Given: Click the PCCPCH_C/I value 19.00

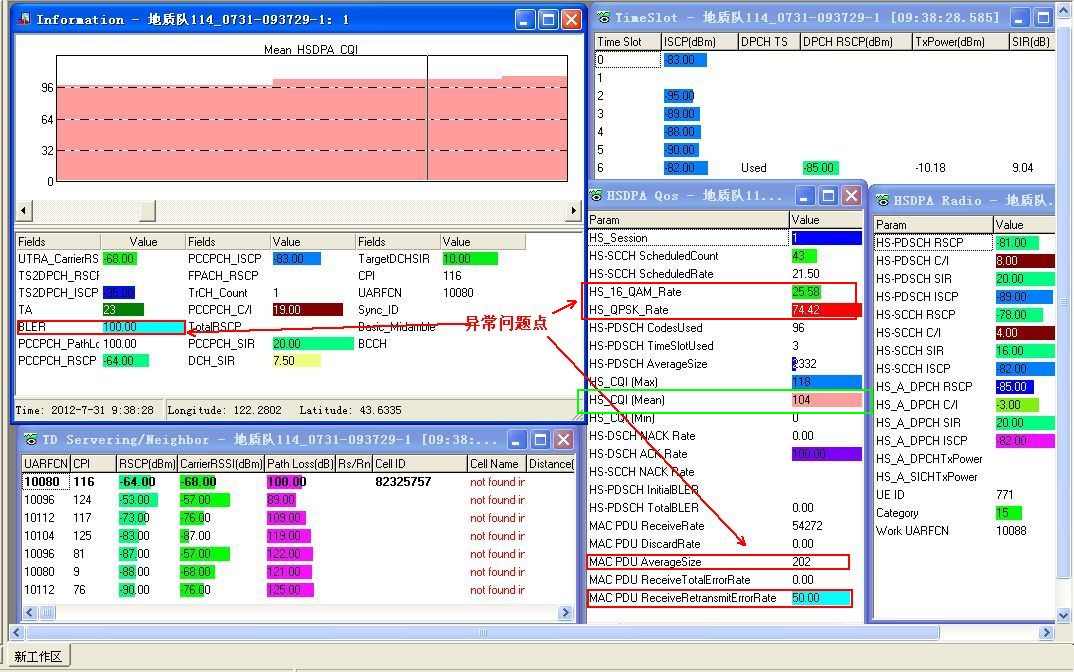Looking at the screenshot, I should tap(307, 310).
